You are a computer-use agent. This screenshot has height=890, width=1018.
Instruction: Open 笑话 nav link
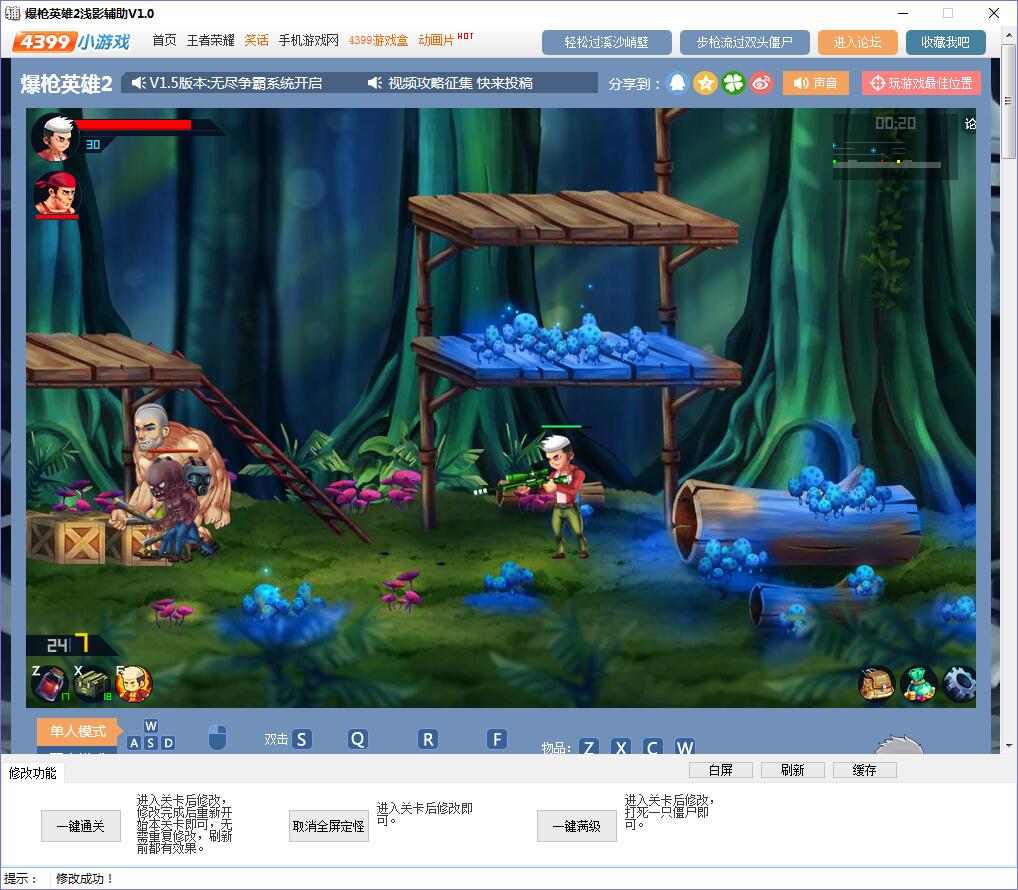(256, 40)
